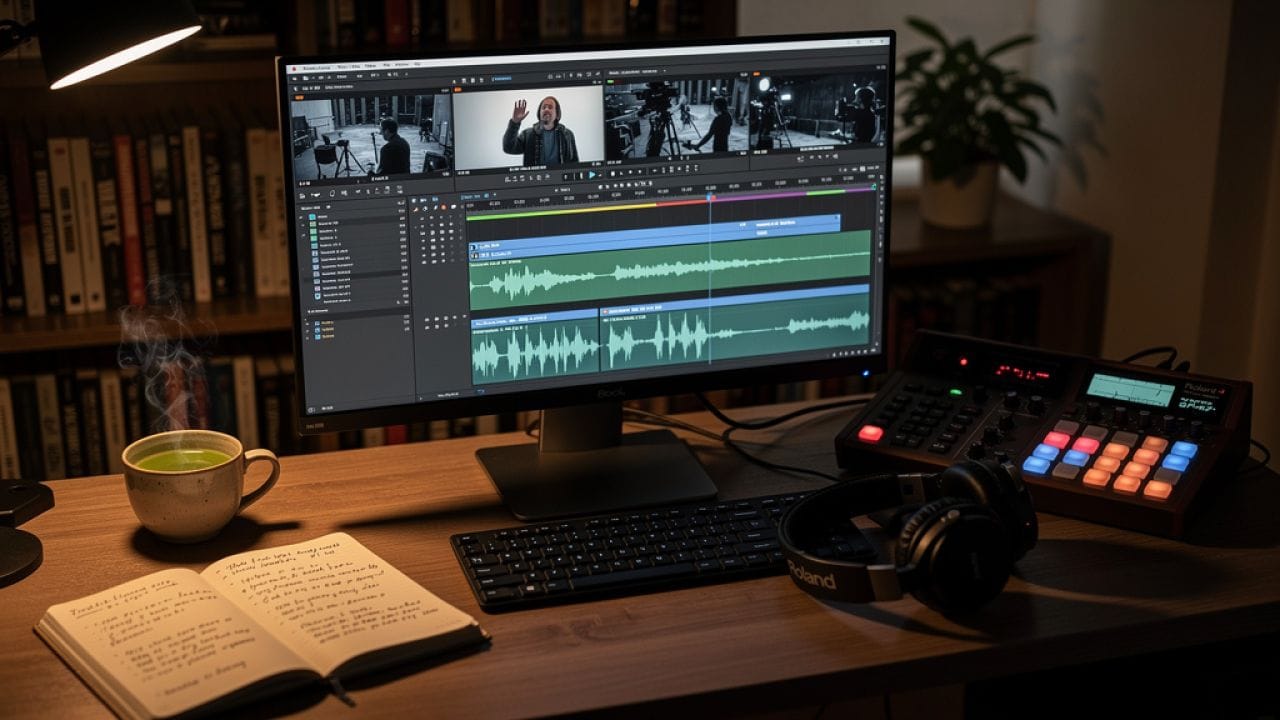
Task: Click the green badge above the camera operator preview
Action: [x=611, y=81]
